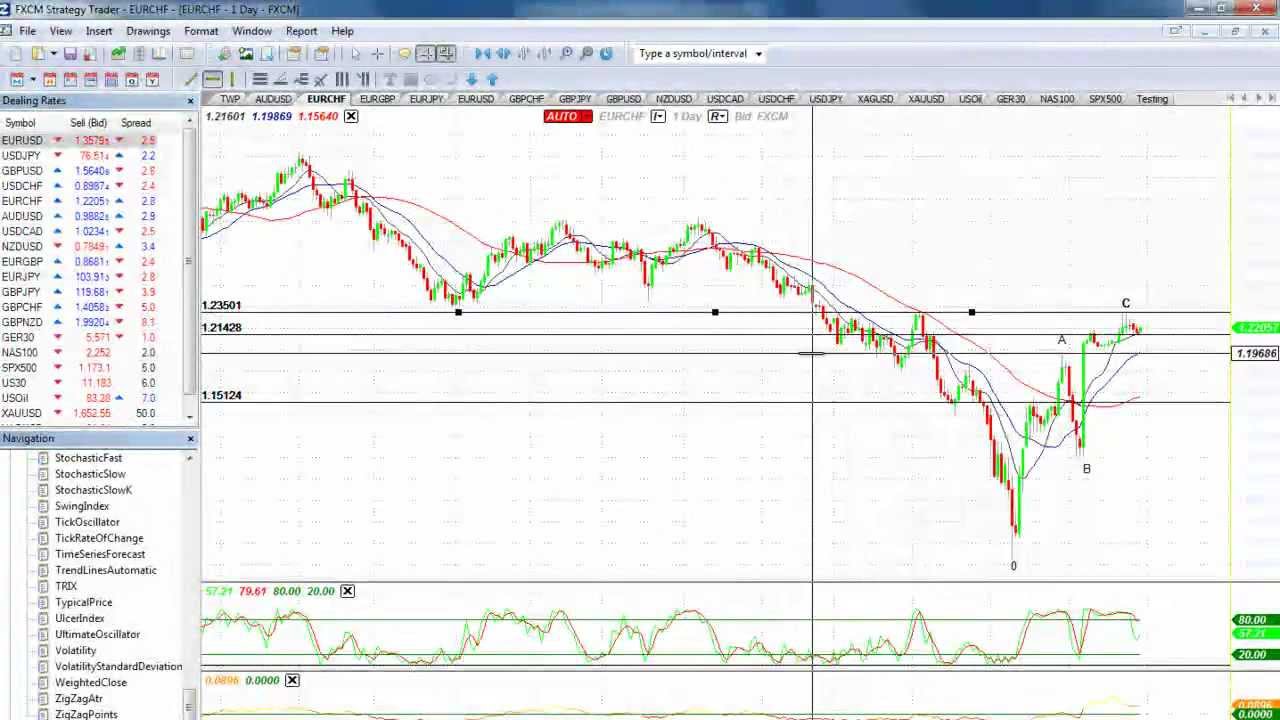
Task: Open the Insert menu
Action: point(99,31)
